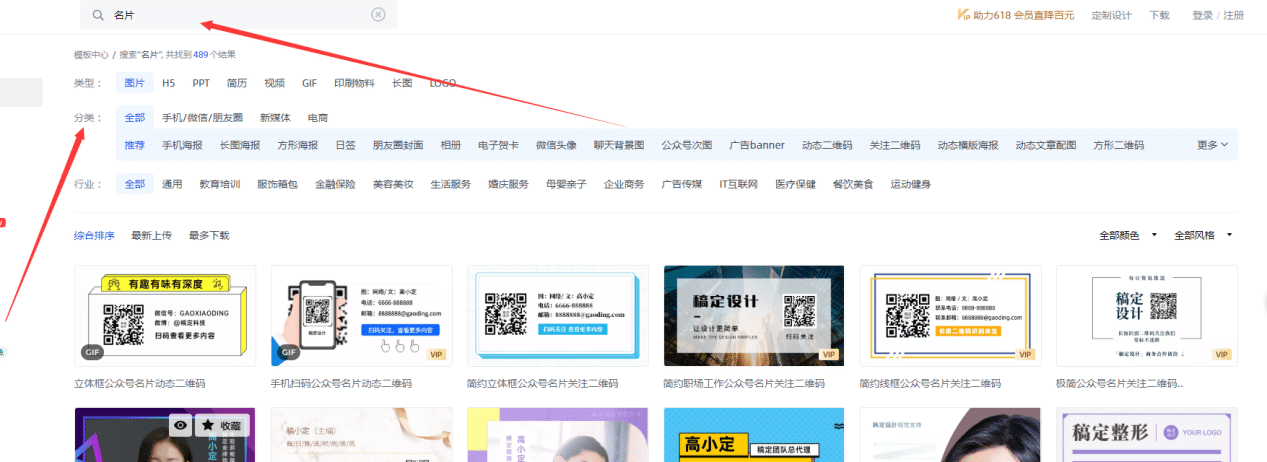Select the 视频 type filter

[274, 83]
